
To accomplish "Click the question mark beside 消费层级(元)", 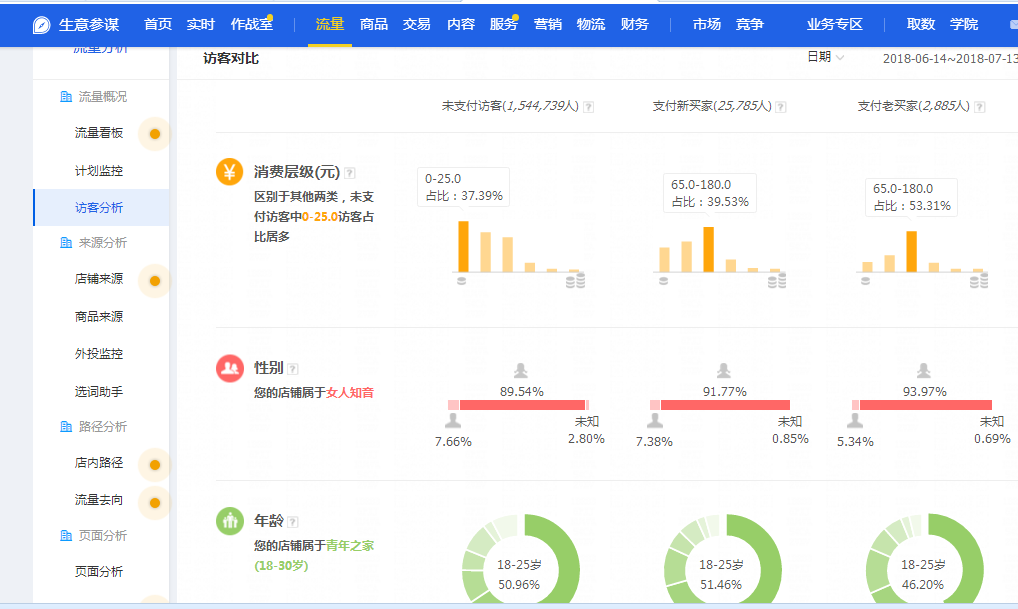I will pyautogui.click(x=350, y=173).
